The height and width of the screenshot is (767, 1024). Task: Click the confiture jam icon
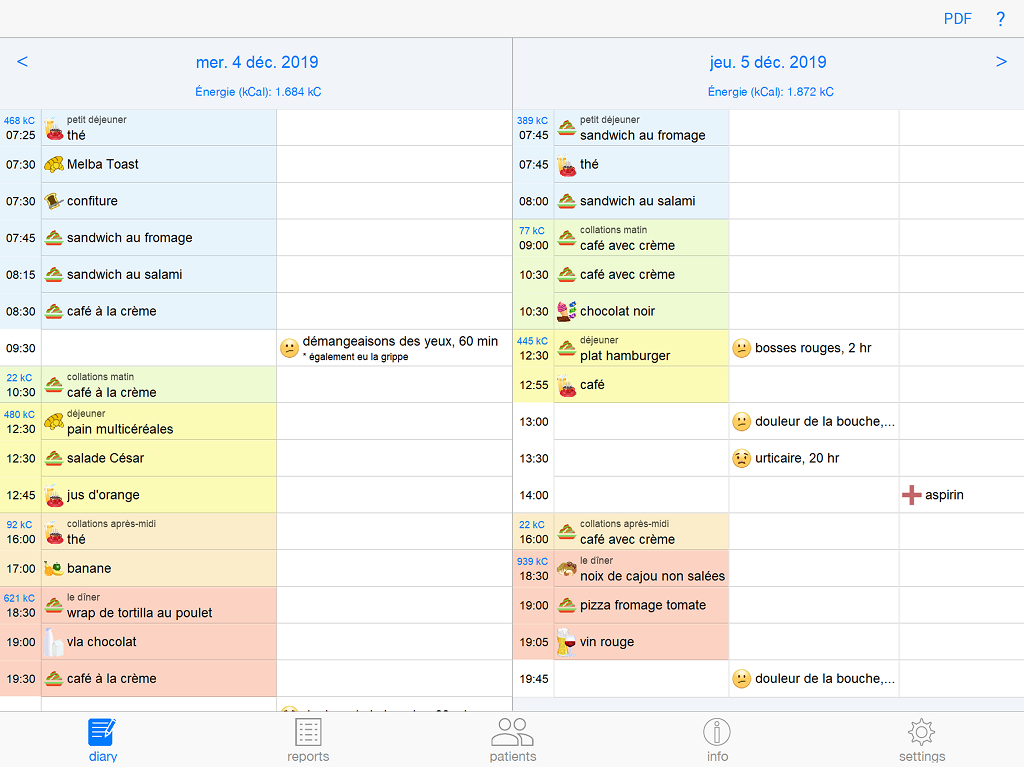[x=54, y=201]
